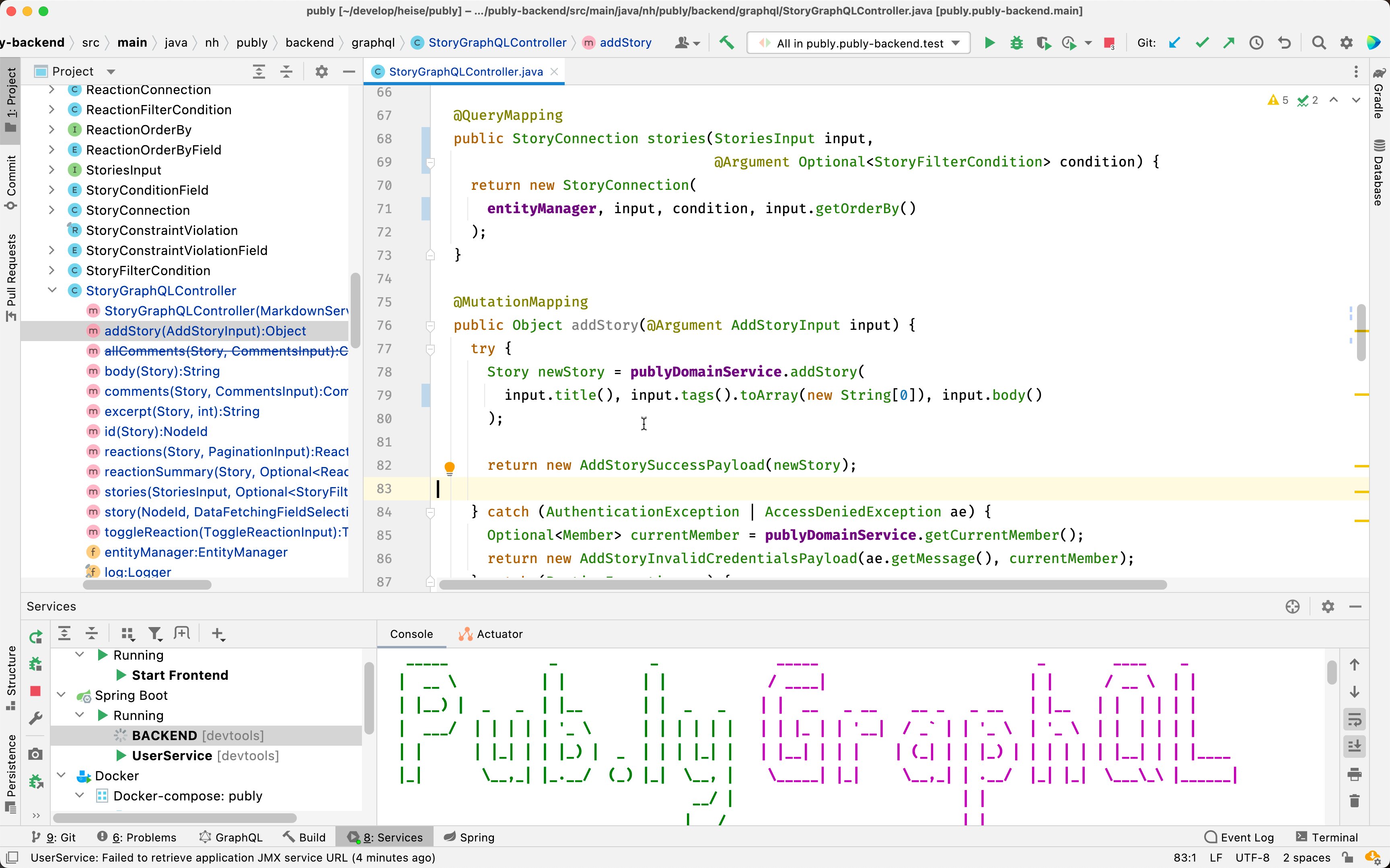Rollback changes with the undo icon
Viewport: 1390px width, 868px height.
pyautogui.click(x=1284, y=43)
